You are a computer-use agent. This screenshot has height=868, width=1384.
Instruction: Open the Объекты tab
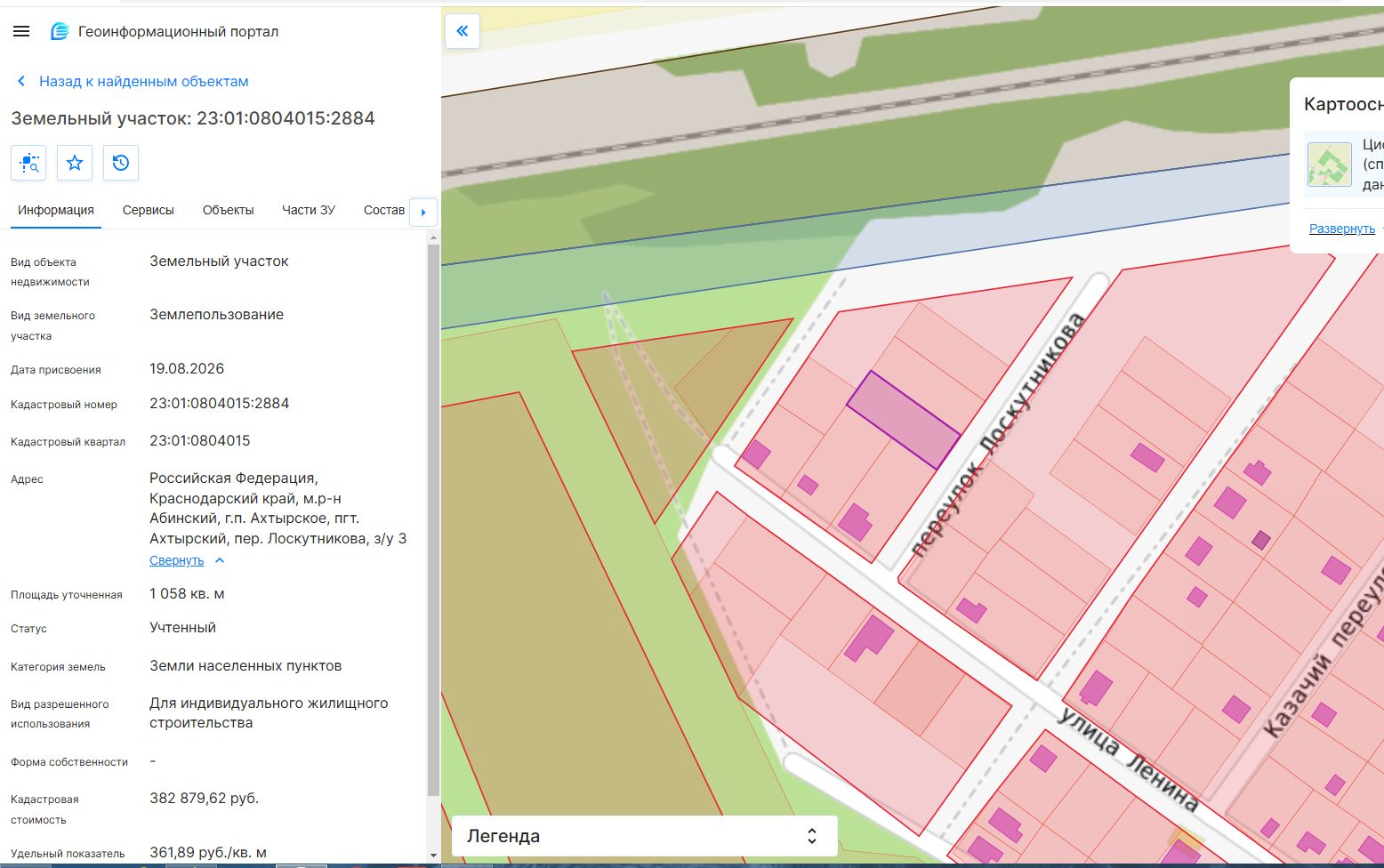pos(228,210)
